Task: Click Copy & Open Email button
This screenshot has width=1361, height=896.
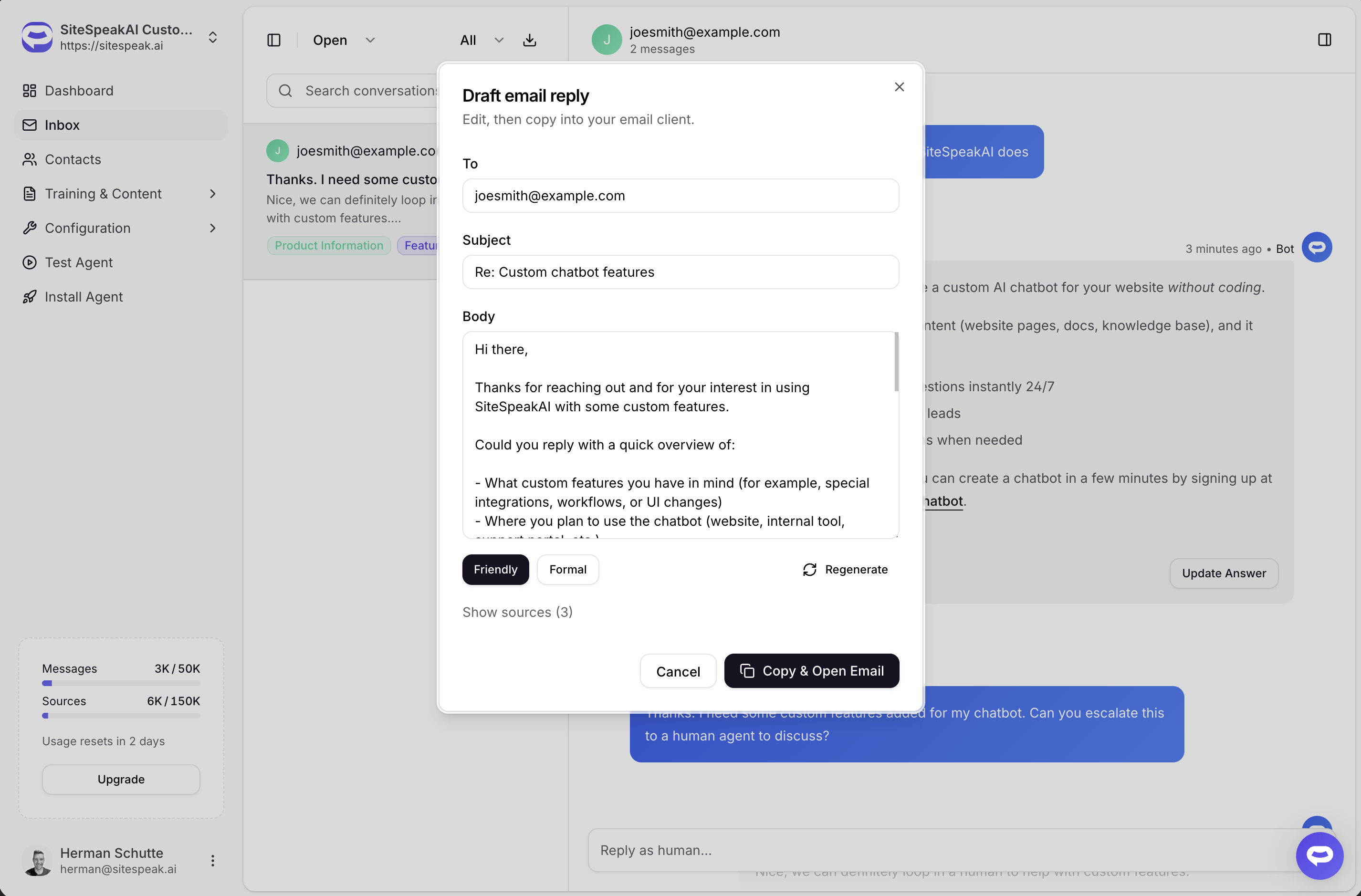Action: 811,671
